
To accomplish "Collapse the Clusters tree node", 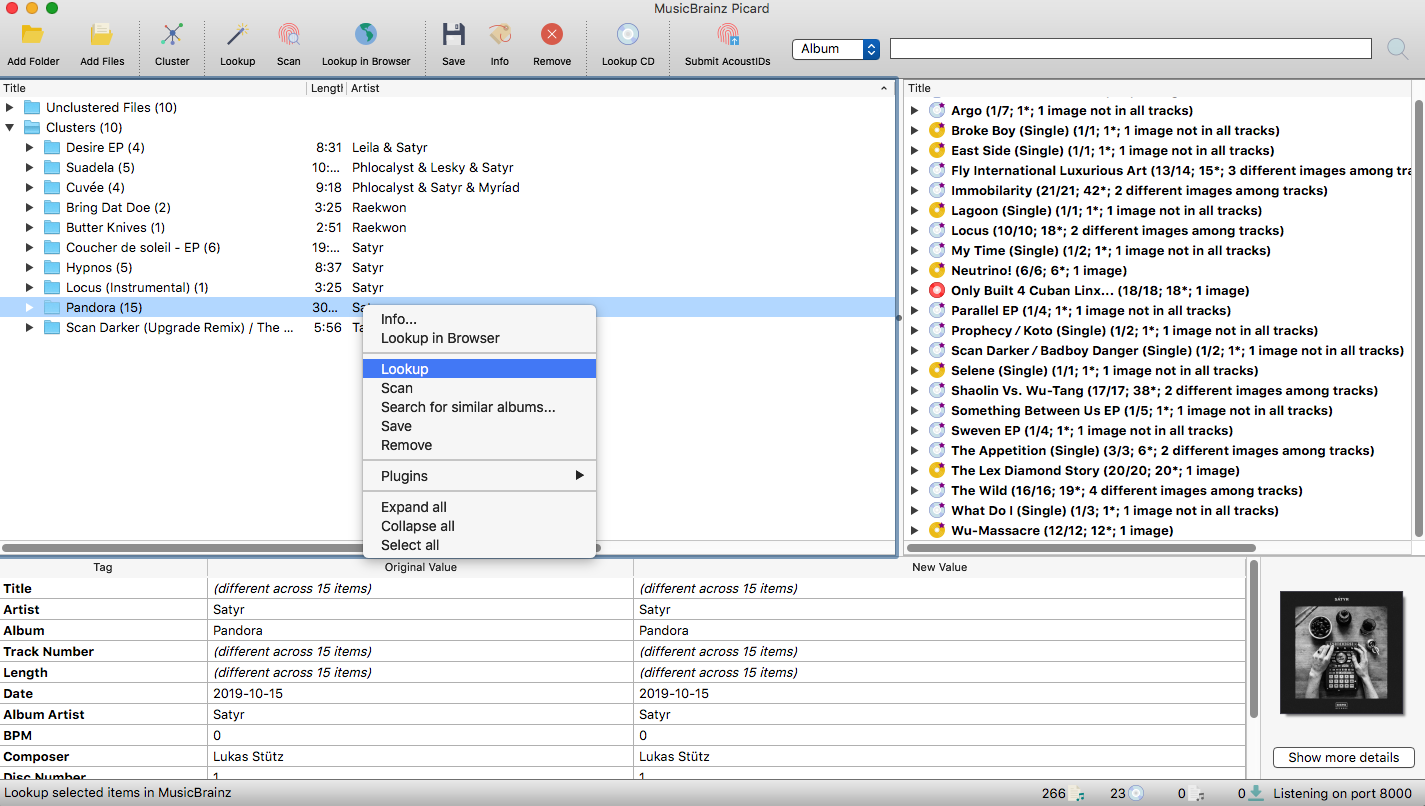I will tap(10, 127).
